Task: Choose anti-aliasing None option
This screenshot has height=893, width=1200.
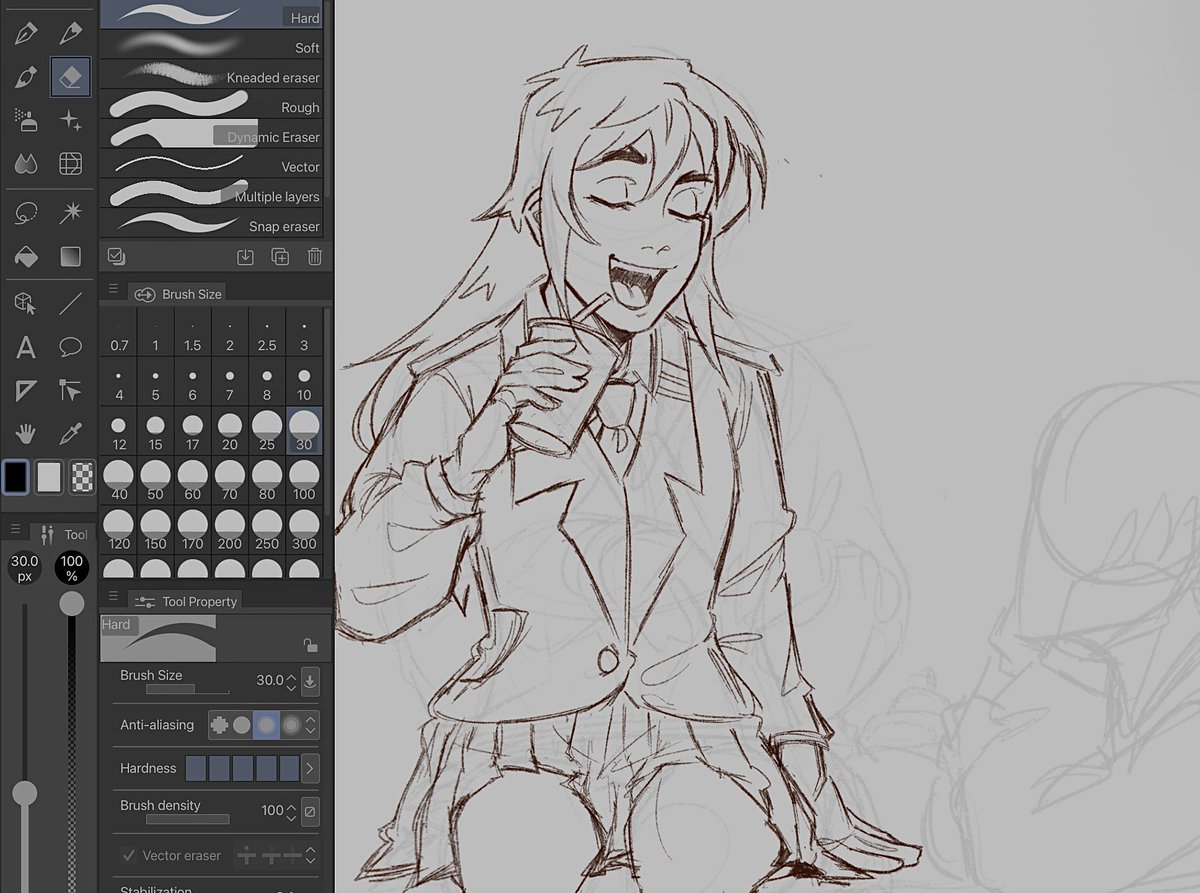Action: point(219,725)
